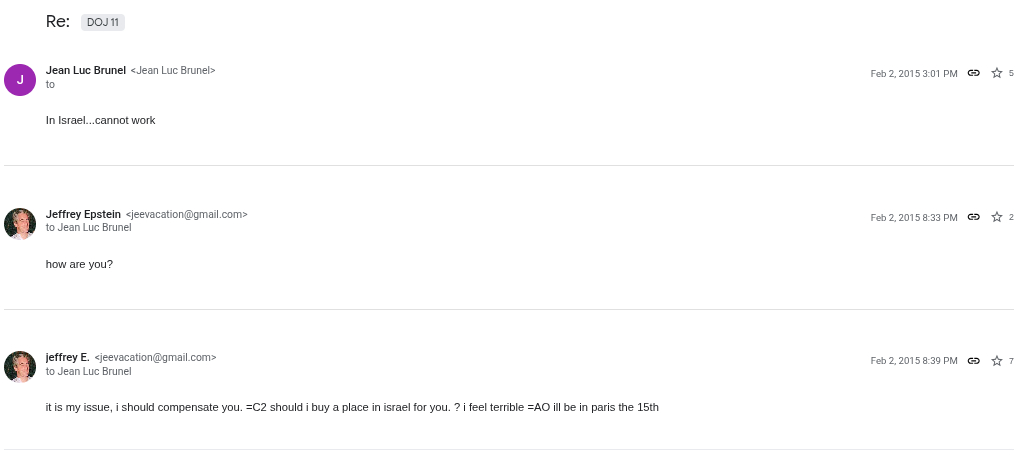Click the link icon on the 8:33 PM message
This screenshot has height=463, width=1028.
pos(973,217)
